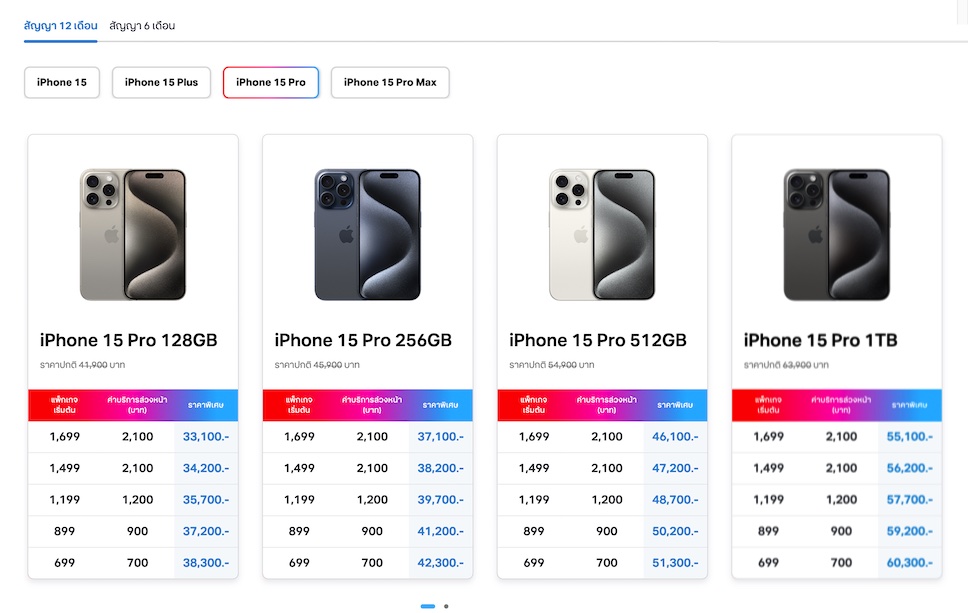Click the Black Titanium iPhone 1TB image
The image size is (968, 613).
(837, 234)
